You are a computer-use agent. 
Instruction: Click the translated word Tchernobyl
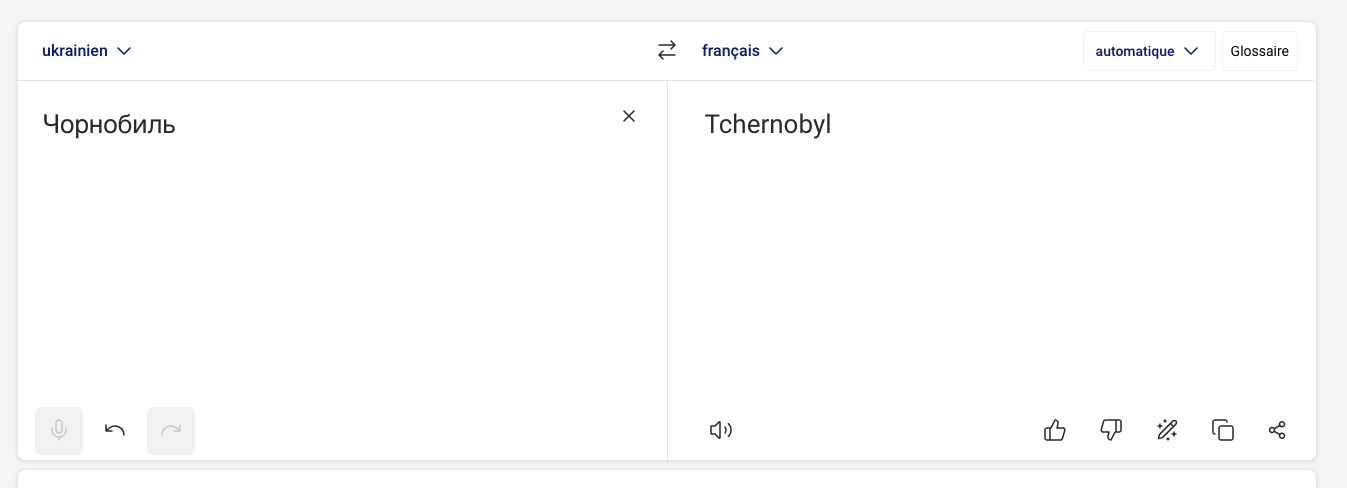[768, 125]
